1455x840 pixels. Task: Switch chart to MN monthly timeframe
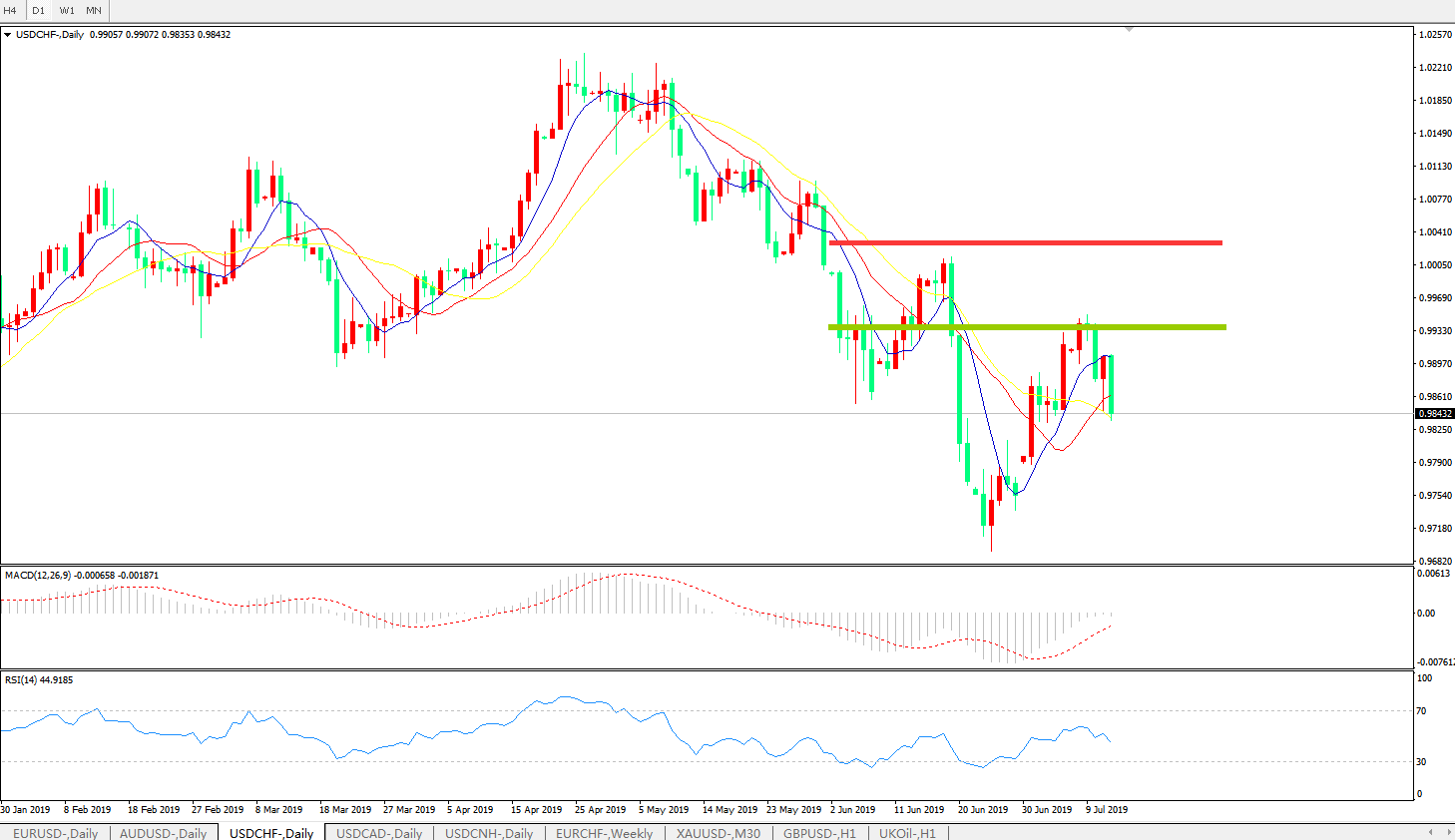[94, 10]
